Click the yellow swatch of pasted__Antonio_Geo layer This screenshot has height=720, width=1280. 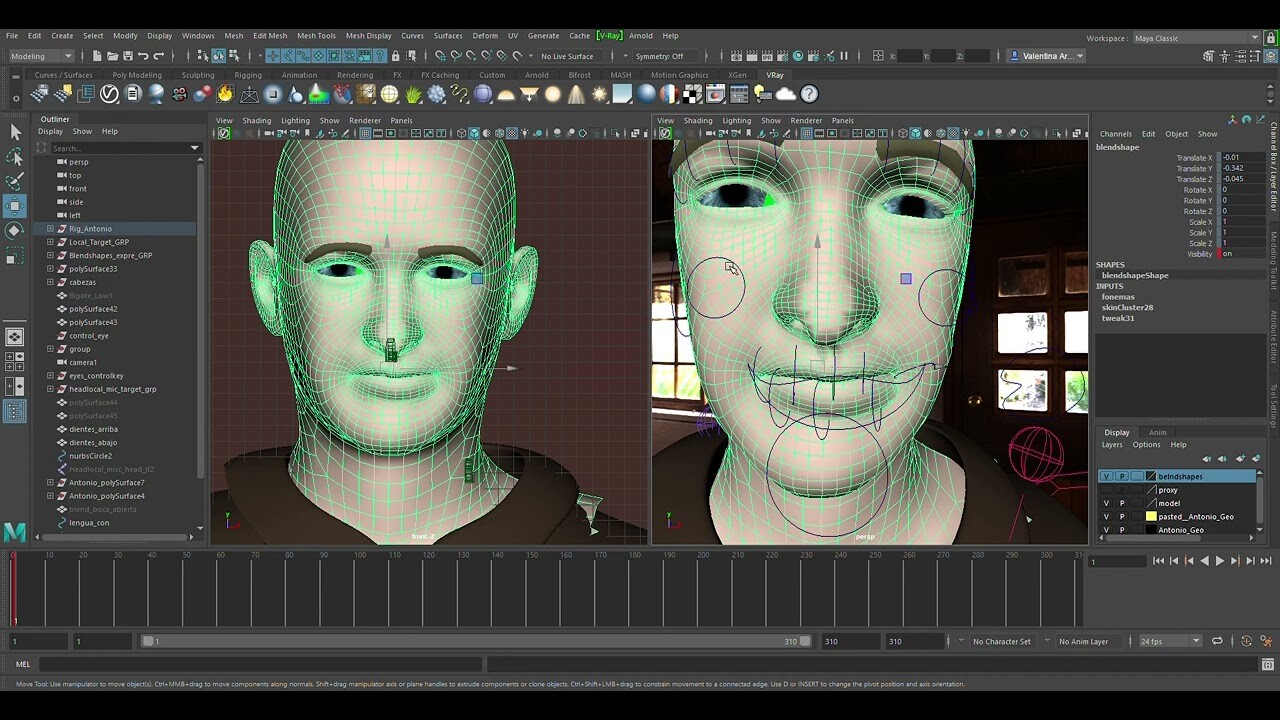click(1151, 517)
